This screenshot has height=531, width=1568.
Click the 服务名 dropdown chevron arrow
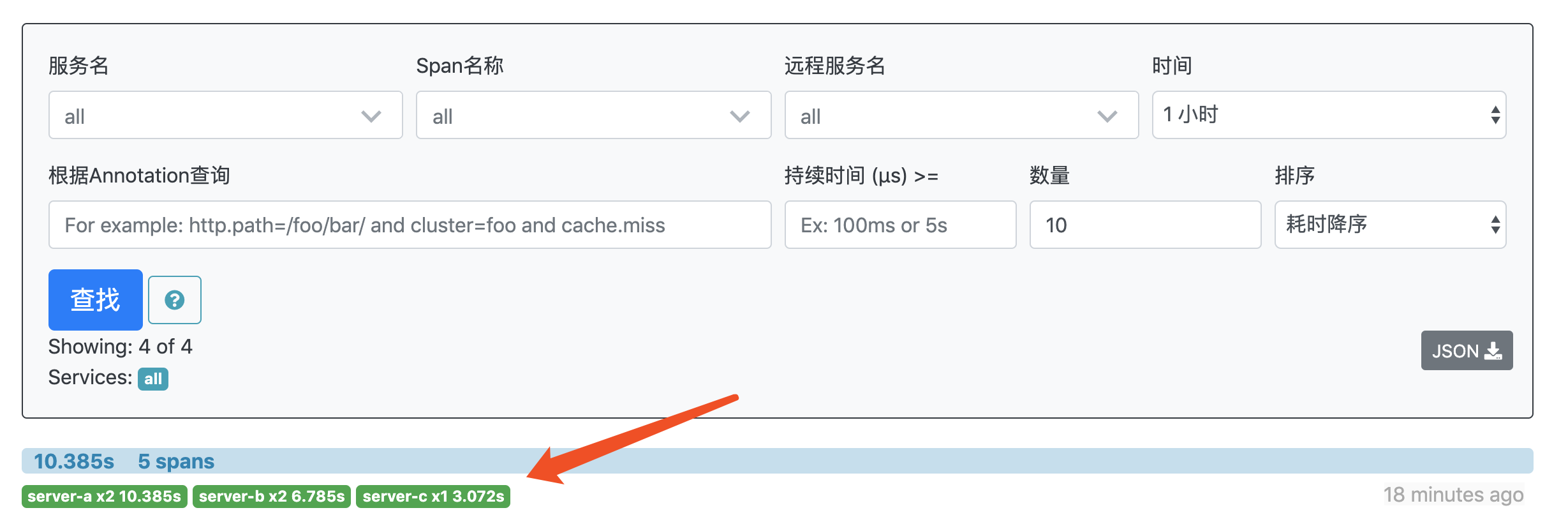coord(371,116)
